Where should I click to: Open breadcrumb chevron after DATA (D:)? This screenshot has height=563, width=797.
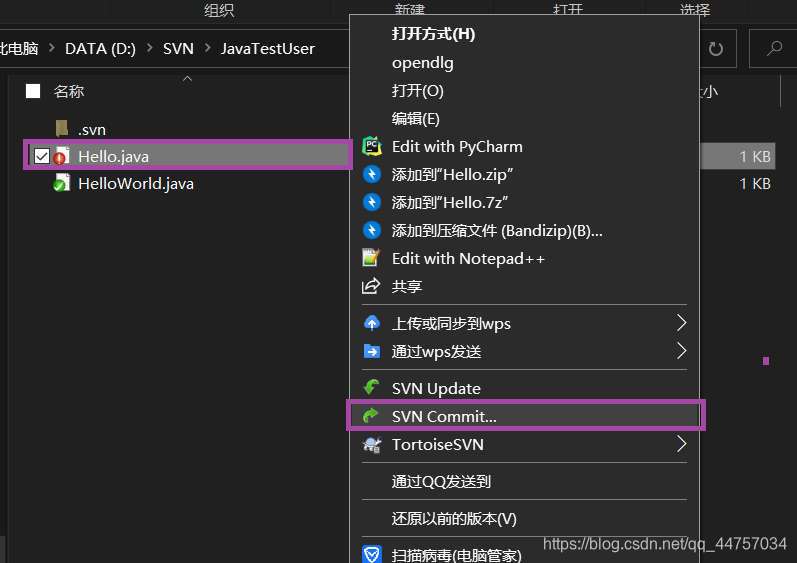(149, 48)
